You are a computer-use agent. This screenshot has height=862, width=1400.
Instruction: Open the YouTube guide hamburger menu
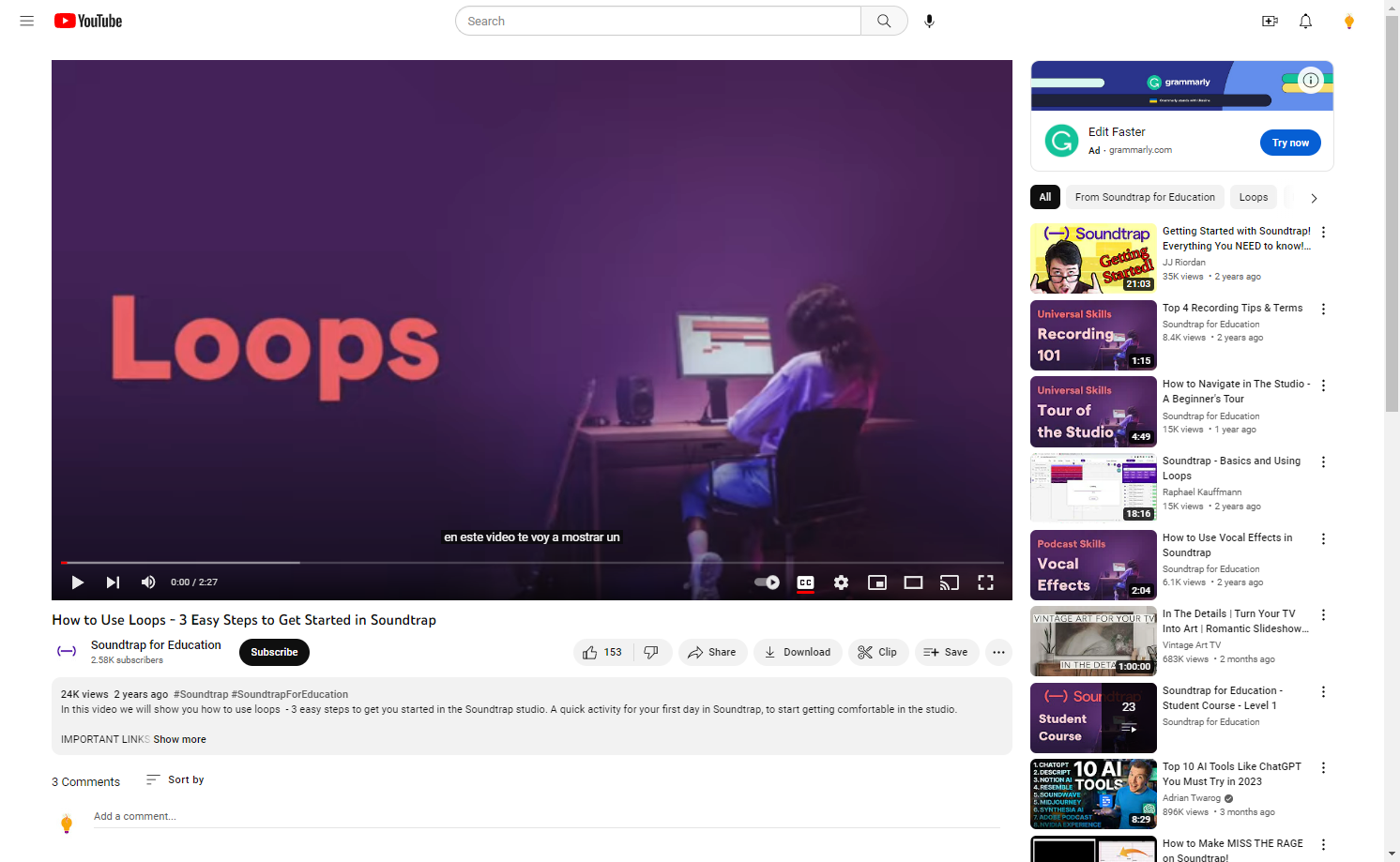[27, 21]
